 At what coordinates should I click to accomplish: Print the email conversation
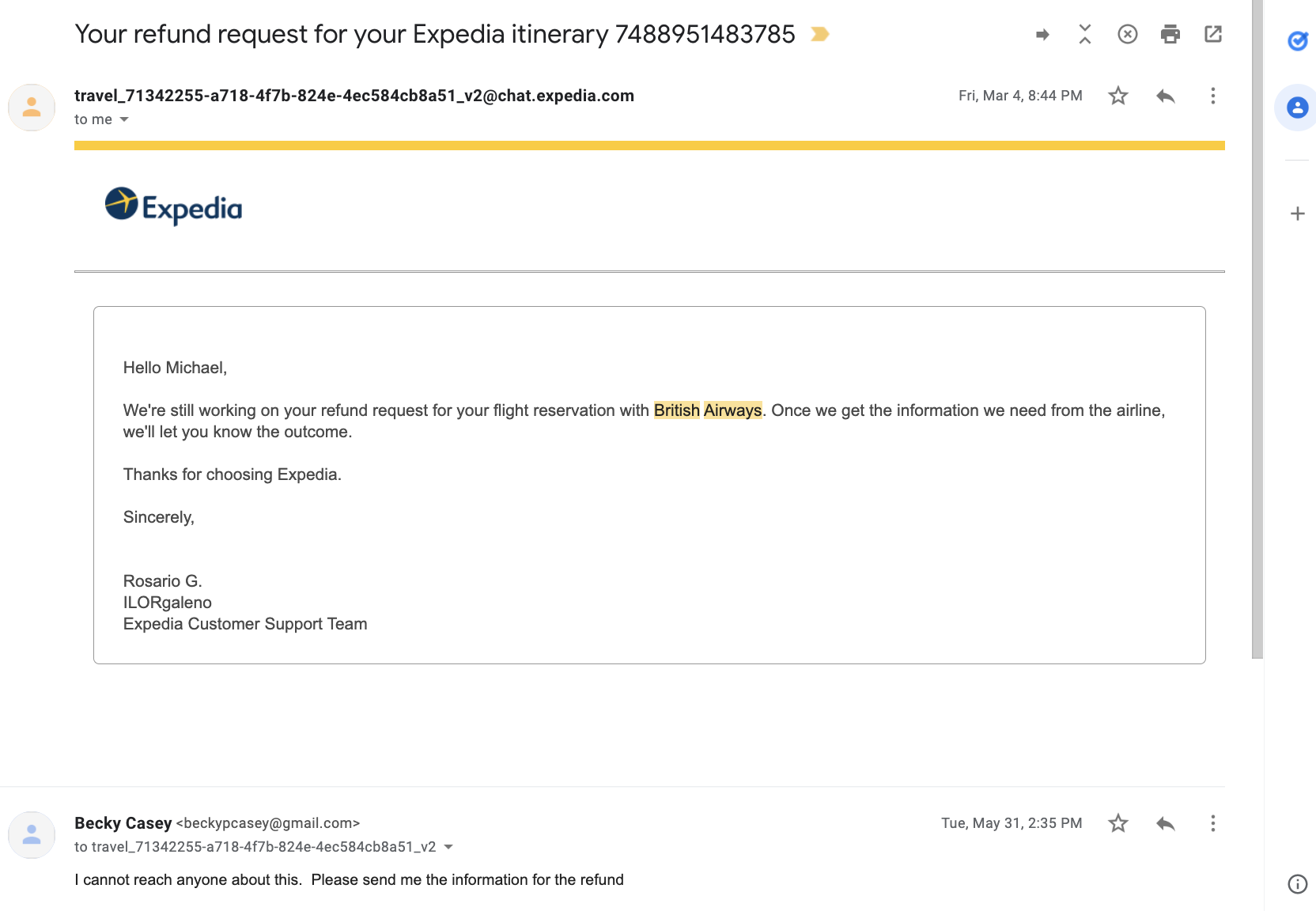tap(1171, 34)
